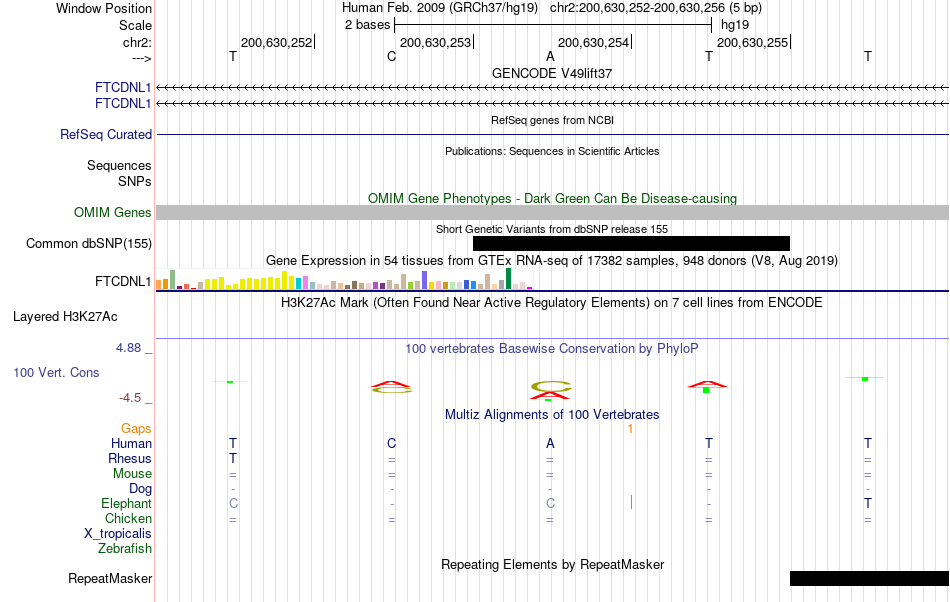Image resolution: width=950 pixels, height=602 pixels.
Task: Open the OMIM Gene Phenotypes track title
Action: click(552, 199)
